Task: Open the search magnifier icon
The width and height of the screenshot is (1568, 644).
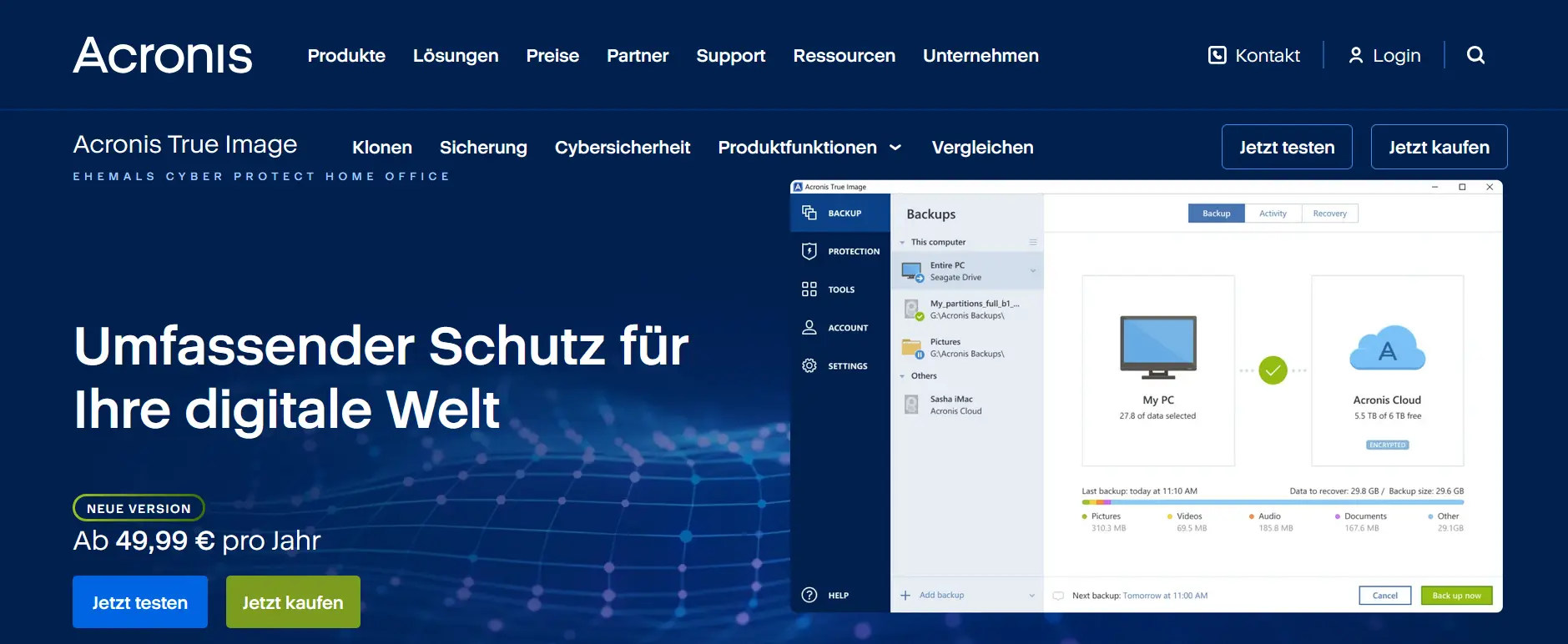Action: point(1475,55)
